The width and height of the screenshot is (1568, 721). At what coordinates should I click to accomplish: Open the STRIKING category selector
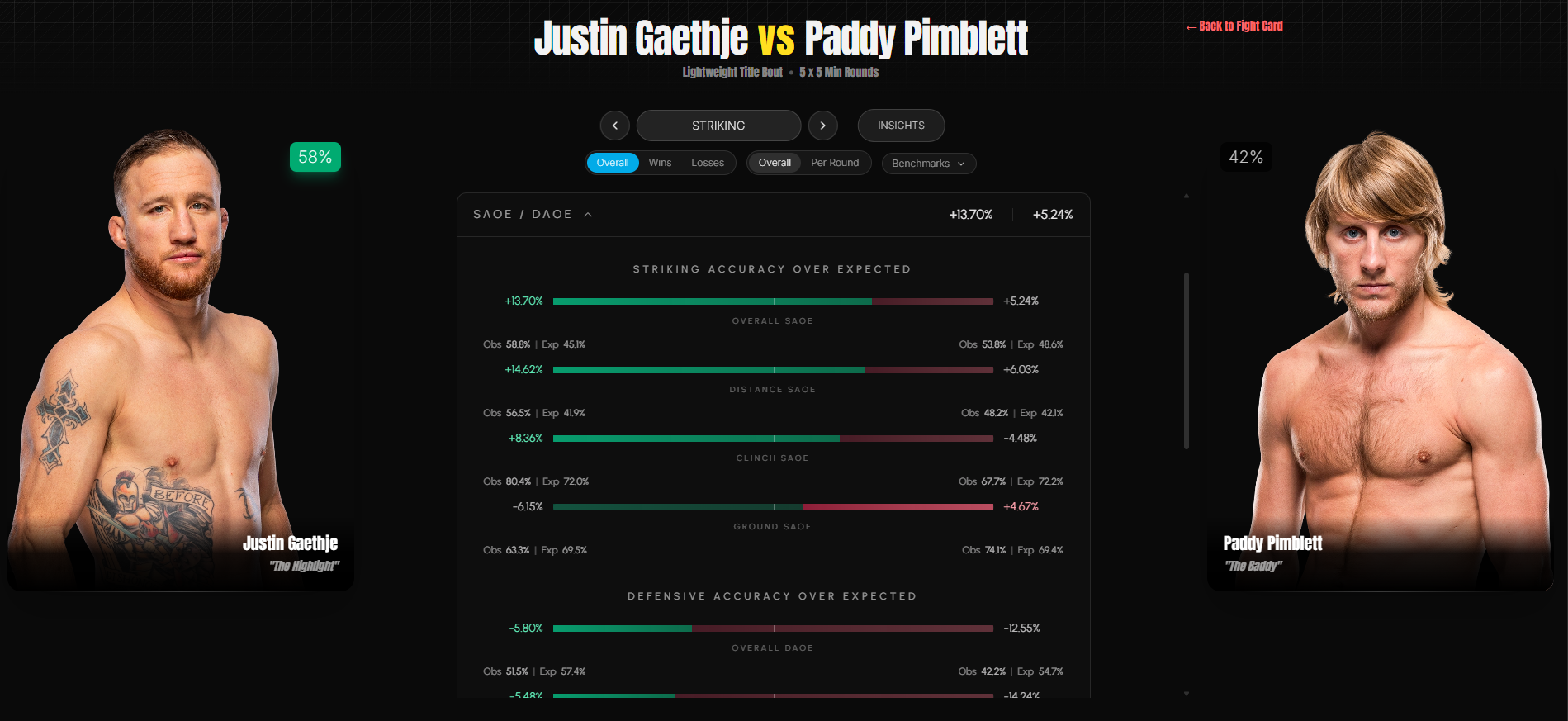pos(718,125)
